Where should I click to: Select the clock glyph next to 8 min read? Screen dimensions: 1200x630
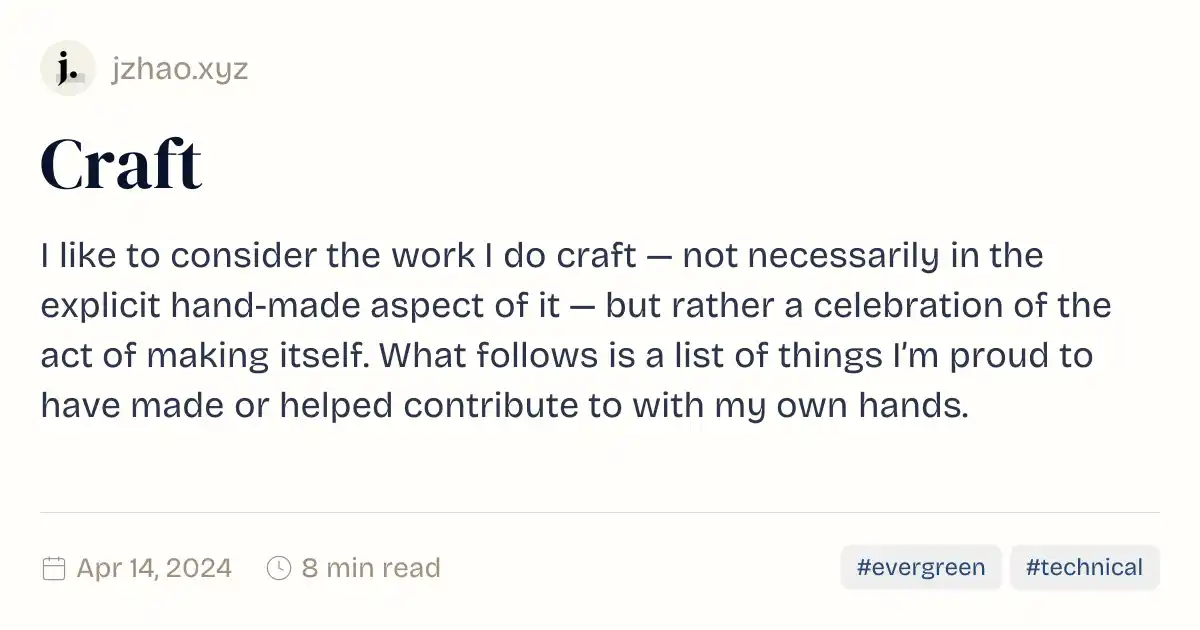tap(278, 567)
